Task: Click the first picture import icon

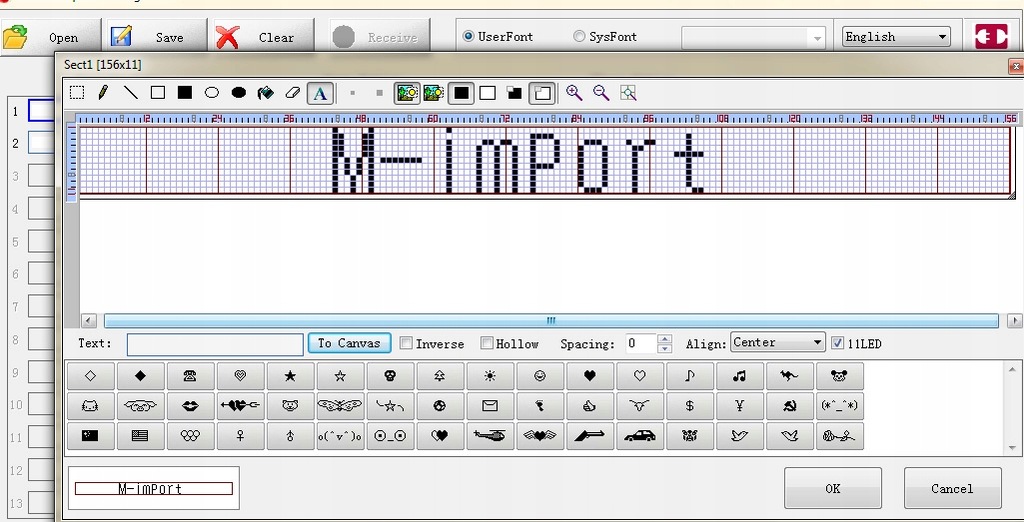Action: coord(407,93)
